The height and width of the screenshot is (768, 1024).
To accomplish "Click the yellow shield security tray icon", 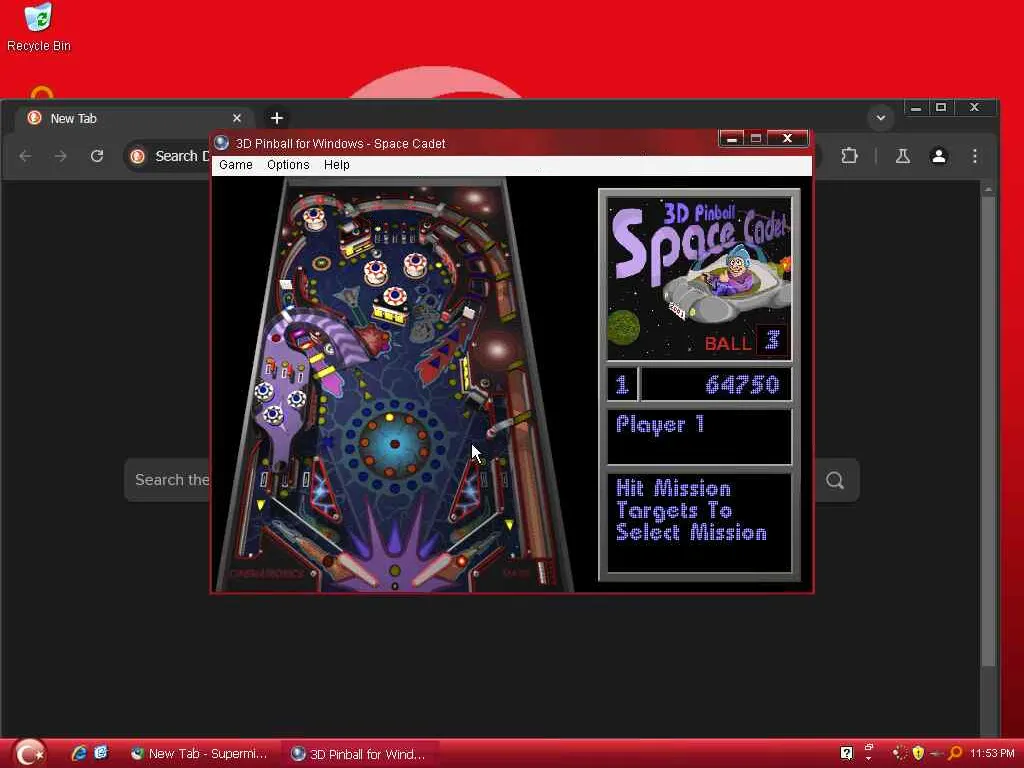I will [x=918, y=753].
